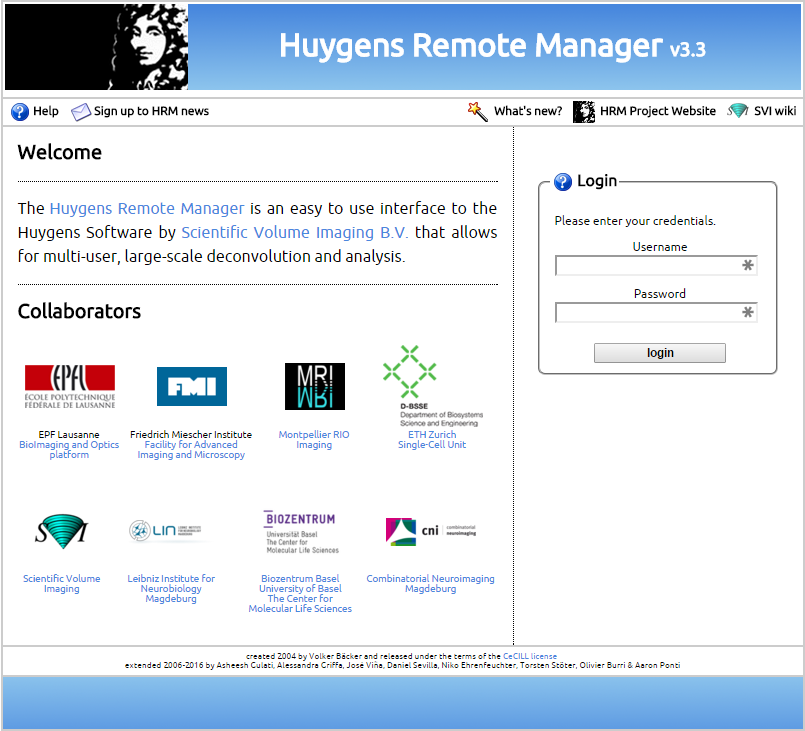The image size is (805, 731).
Task: Open the FMI collaborator logo
Action: tap(192, 386)
